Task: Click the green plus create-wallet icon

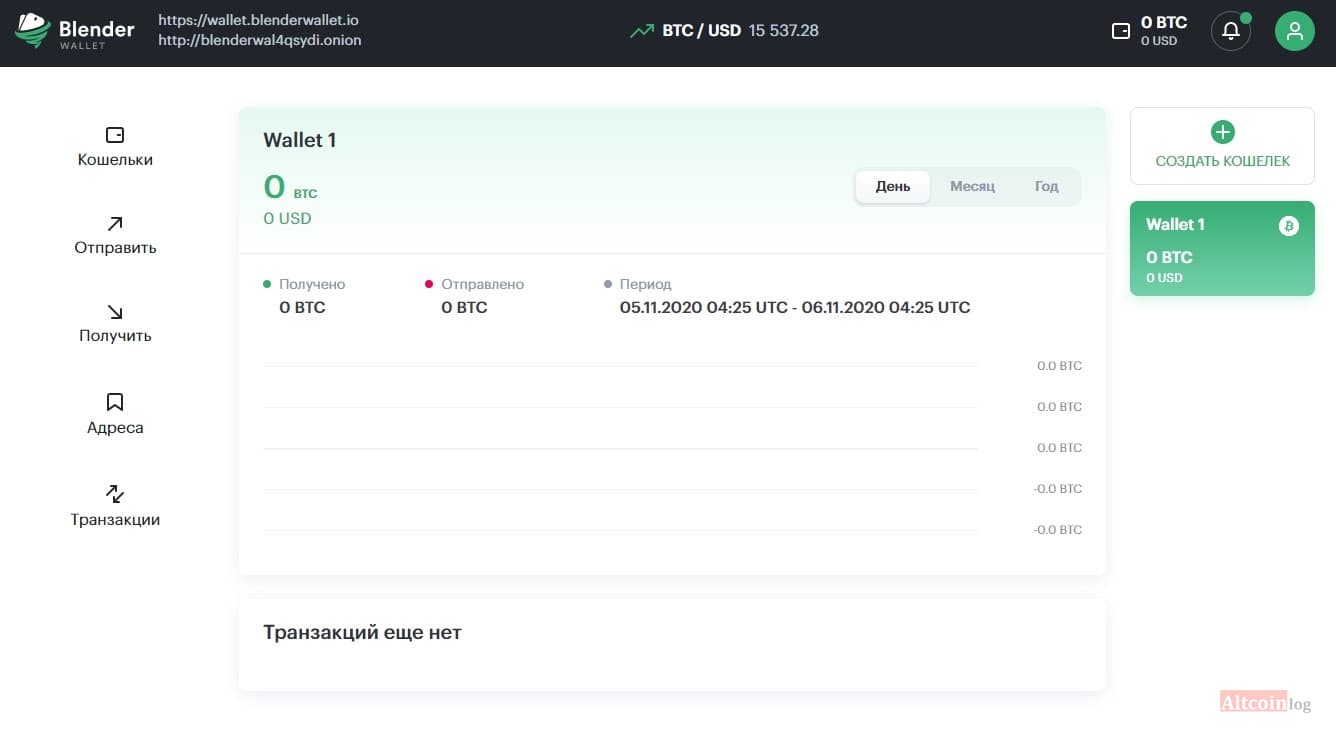Action: 1222,132
